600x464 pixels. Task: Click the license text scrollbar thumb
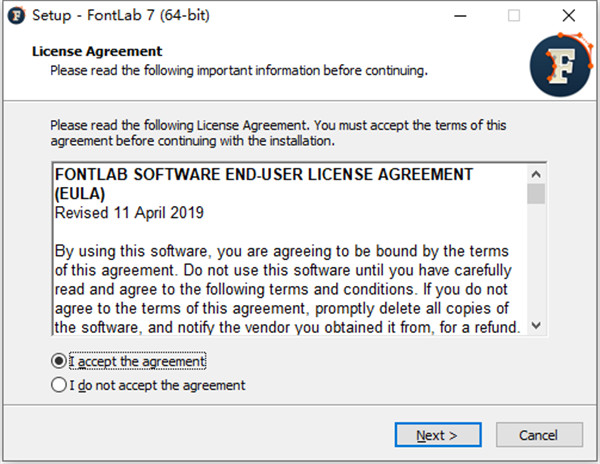(536, 193)
